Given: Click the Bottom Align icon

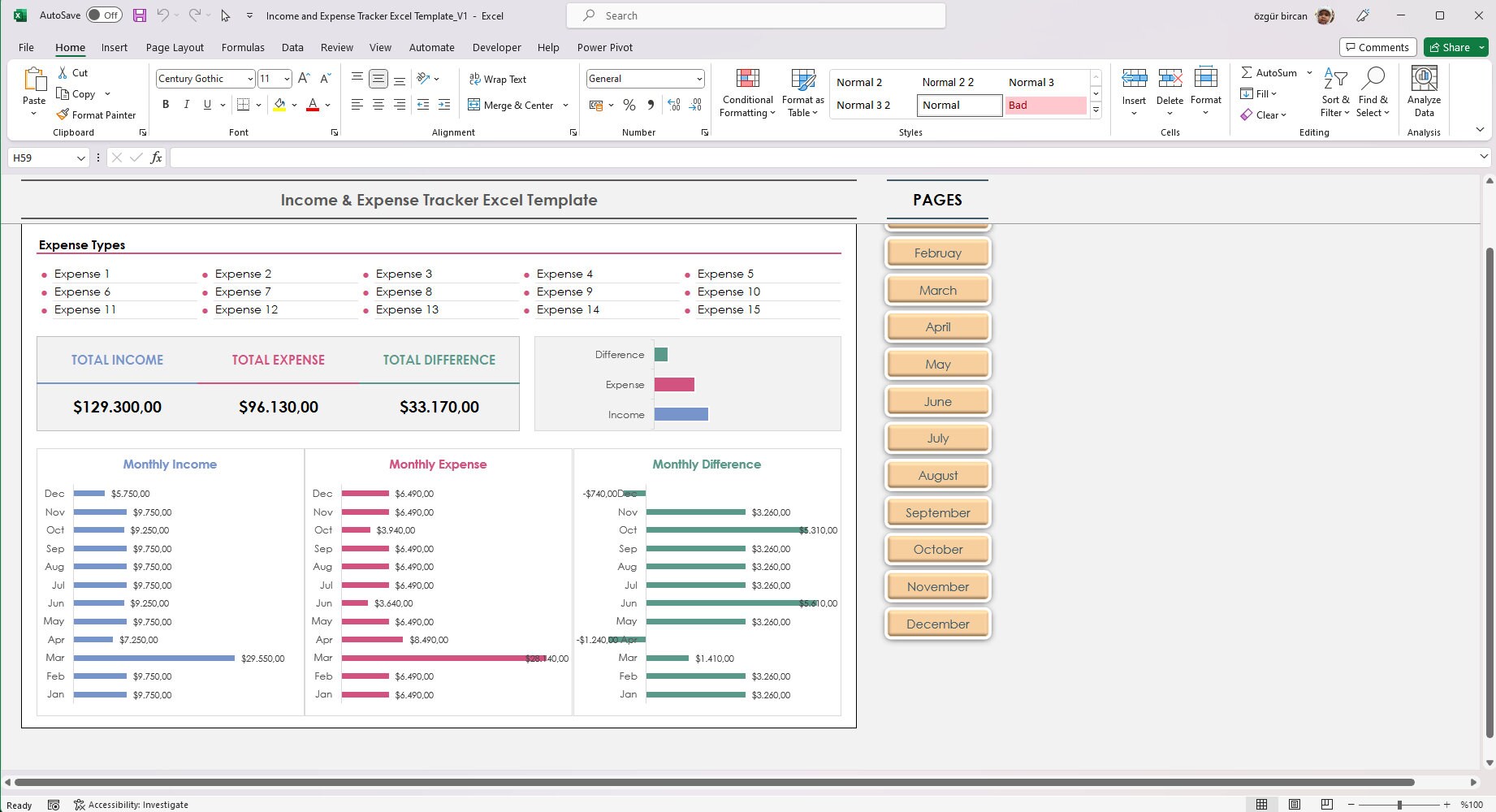Looking at the screenshot, I should (x=400, y=79).
